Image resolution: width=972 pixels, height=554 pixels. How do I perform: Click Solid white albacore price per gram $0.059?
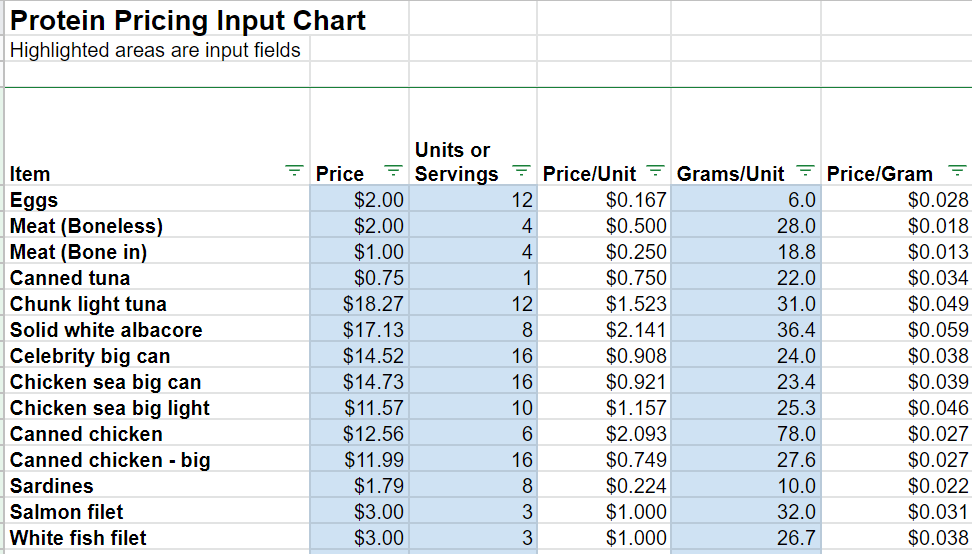pyautogui.click(x=897, y=330)
